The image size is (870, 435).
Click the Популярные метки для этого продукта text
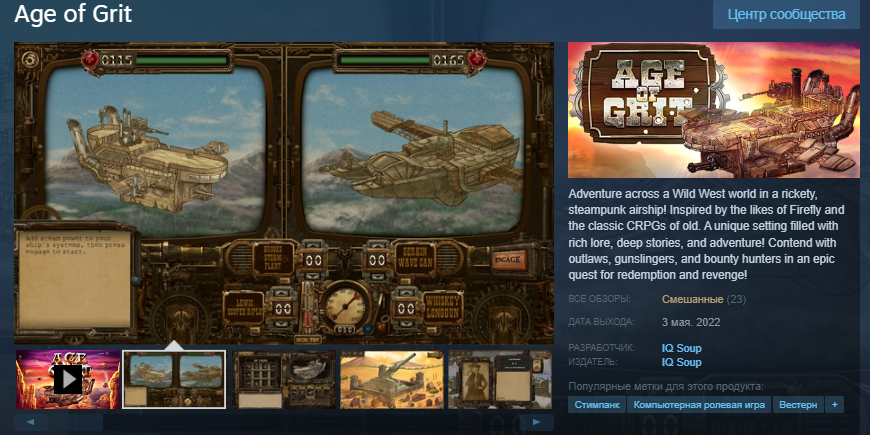click(x=666, y=386)
